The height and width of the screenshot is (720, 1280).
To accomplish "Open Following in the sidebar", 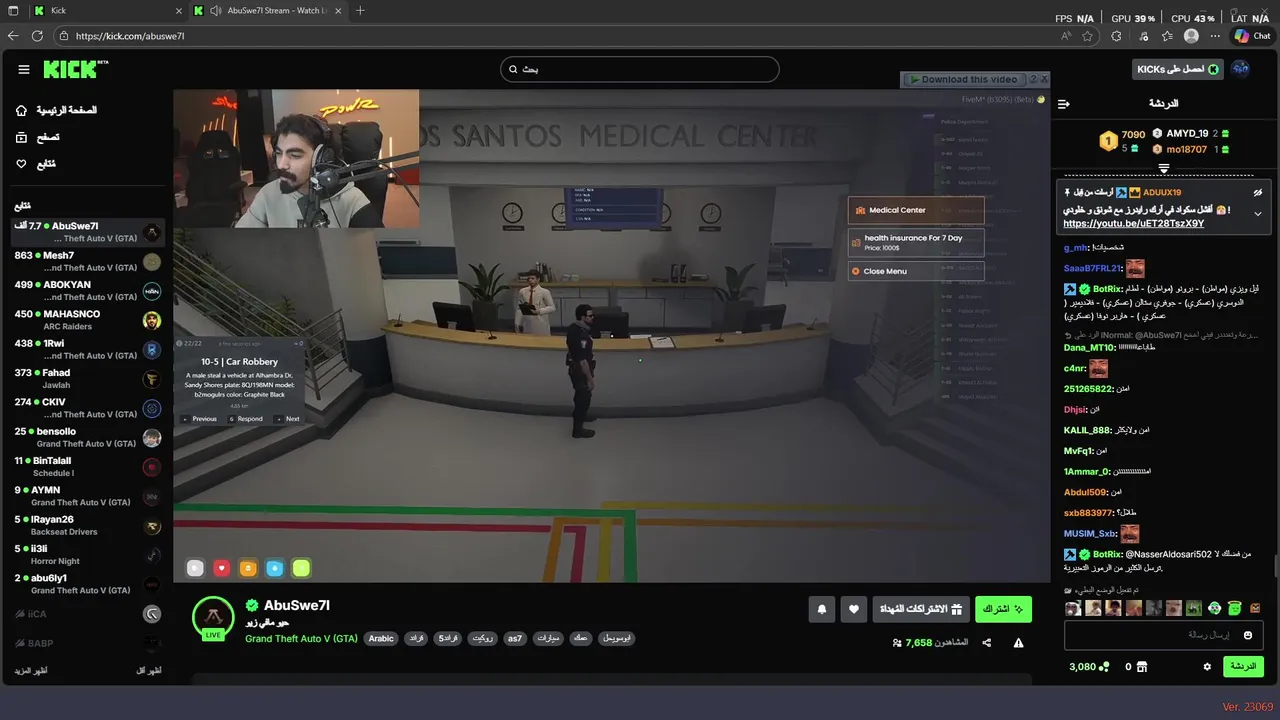I will 35,164.
